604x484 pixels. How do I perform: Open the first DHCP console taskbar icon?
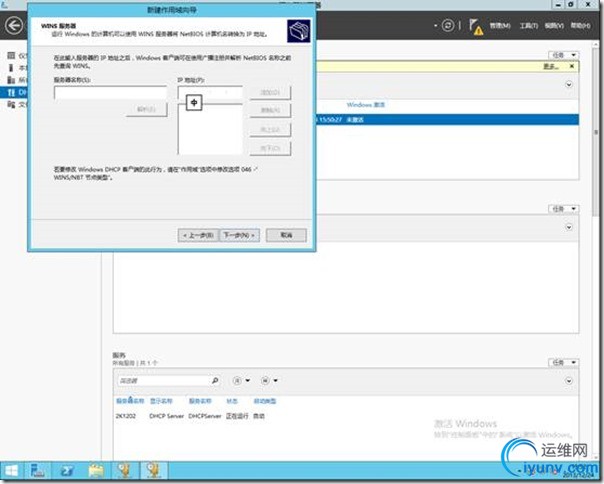125,471
